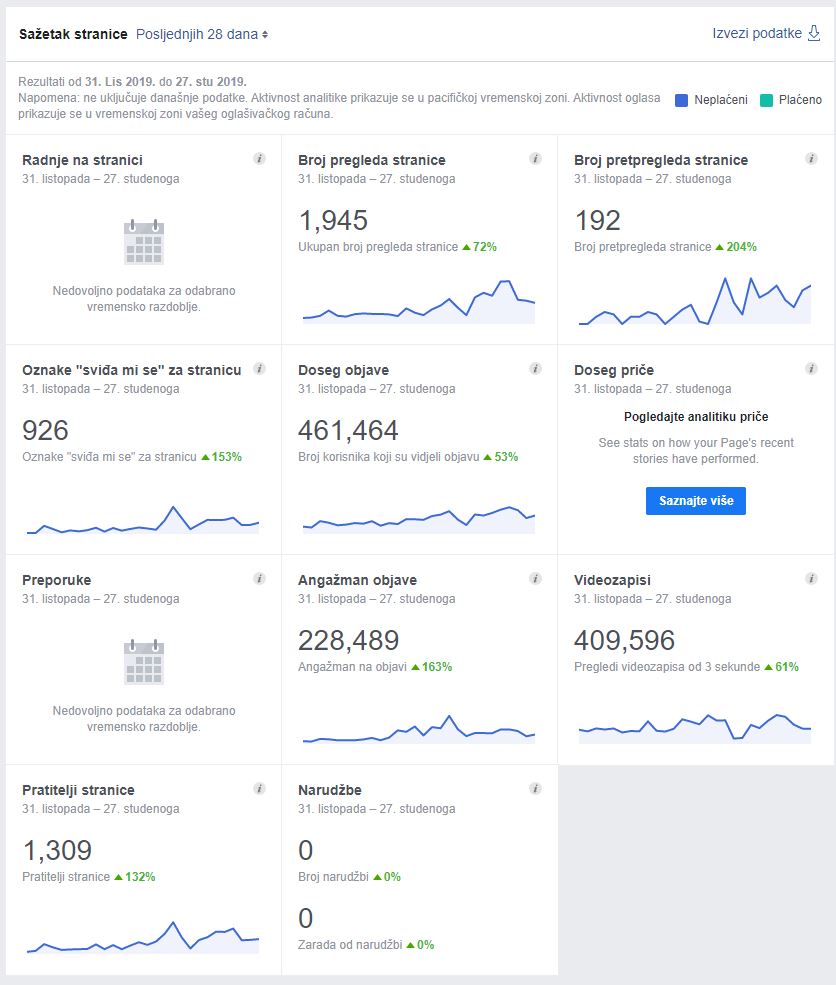Click the calendar icon in Preporuke card

tap(144, 661)
